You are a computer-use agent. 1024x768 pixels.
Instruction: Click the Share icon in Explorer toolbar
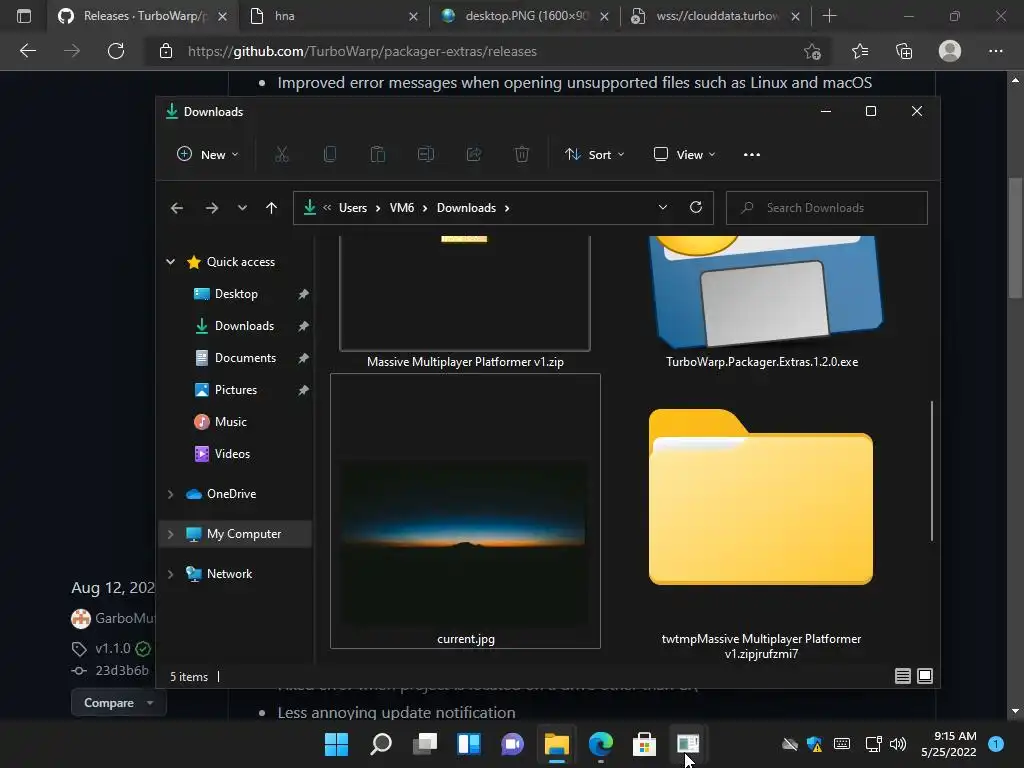(x=473, y=155)
